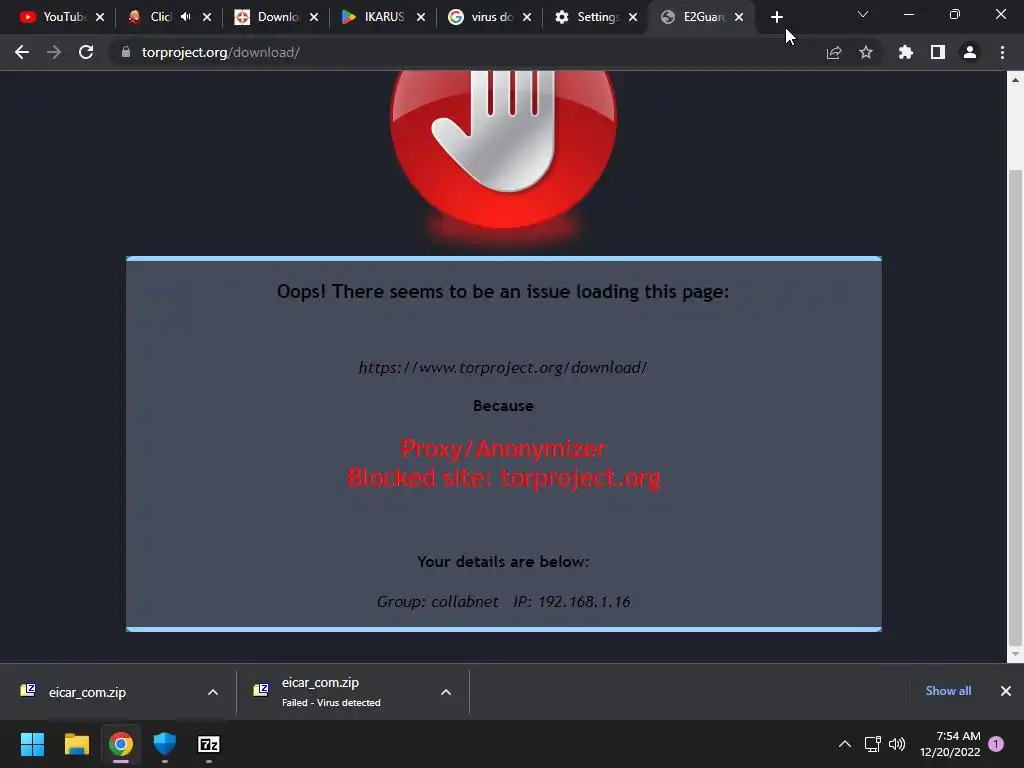
Task: Click the 'Proxy/Anonymizer' red text
Action: point(504,449)
